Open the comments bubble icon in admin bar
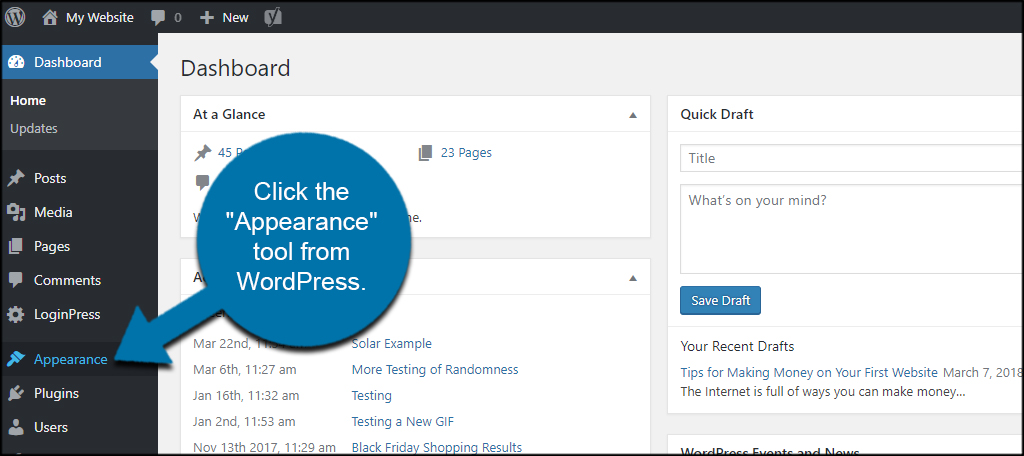 [x=158, y=18]
